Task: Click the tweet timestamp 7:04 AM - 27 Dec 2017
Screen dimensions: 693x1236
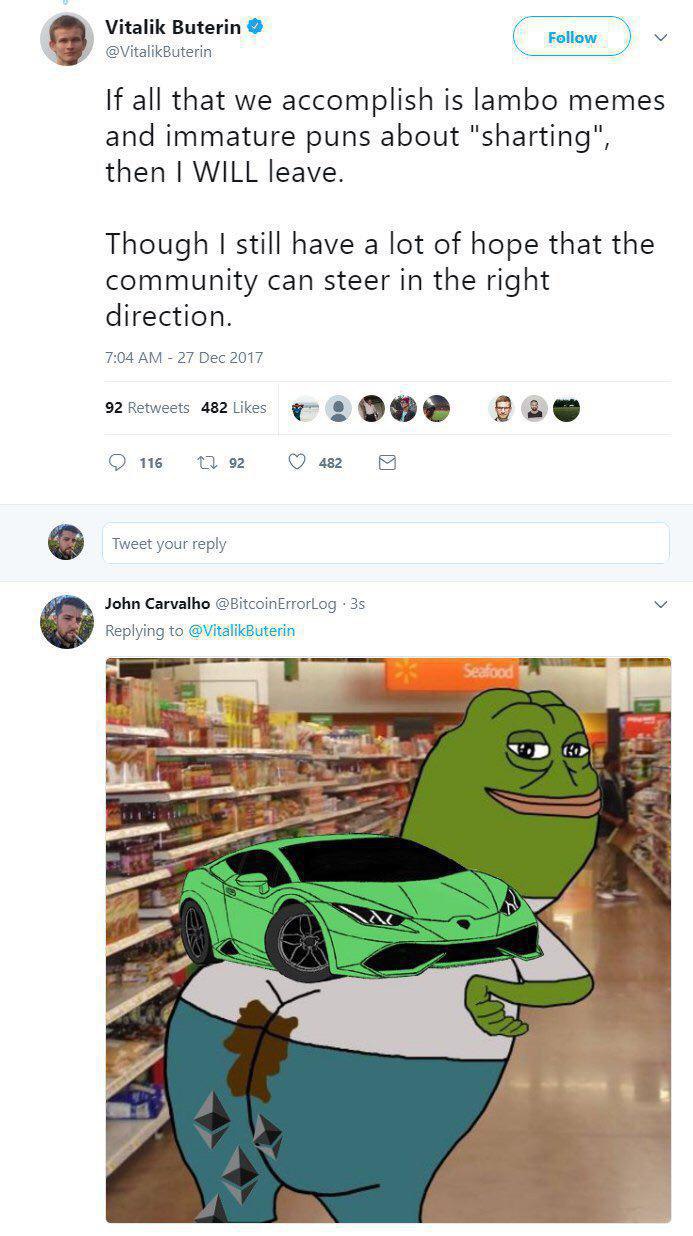Action: [184, 357]
